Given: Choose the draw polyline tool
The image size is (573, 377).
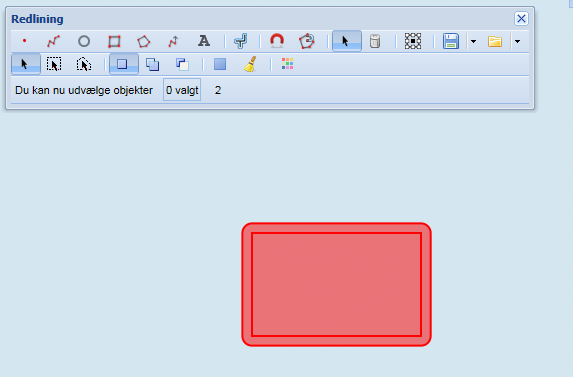Looking at the screenshot, I should (x=54, y=41).
